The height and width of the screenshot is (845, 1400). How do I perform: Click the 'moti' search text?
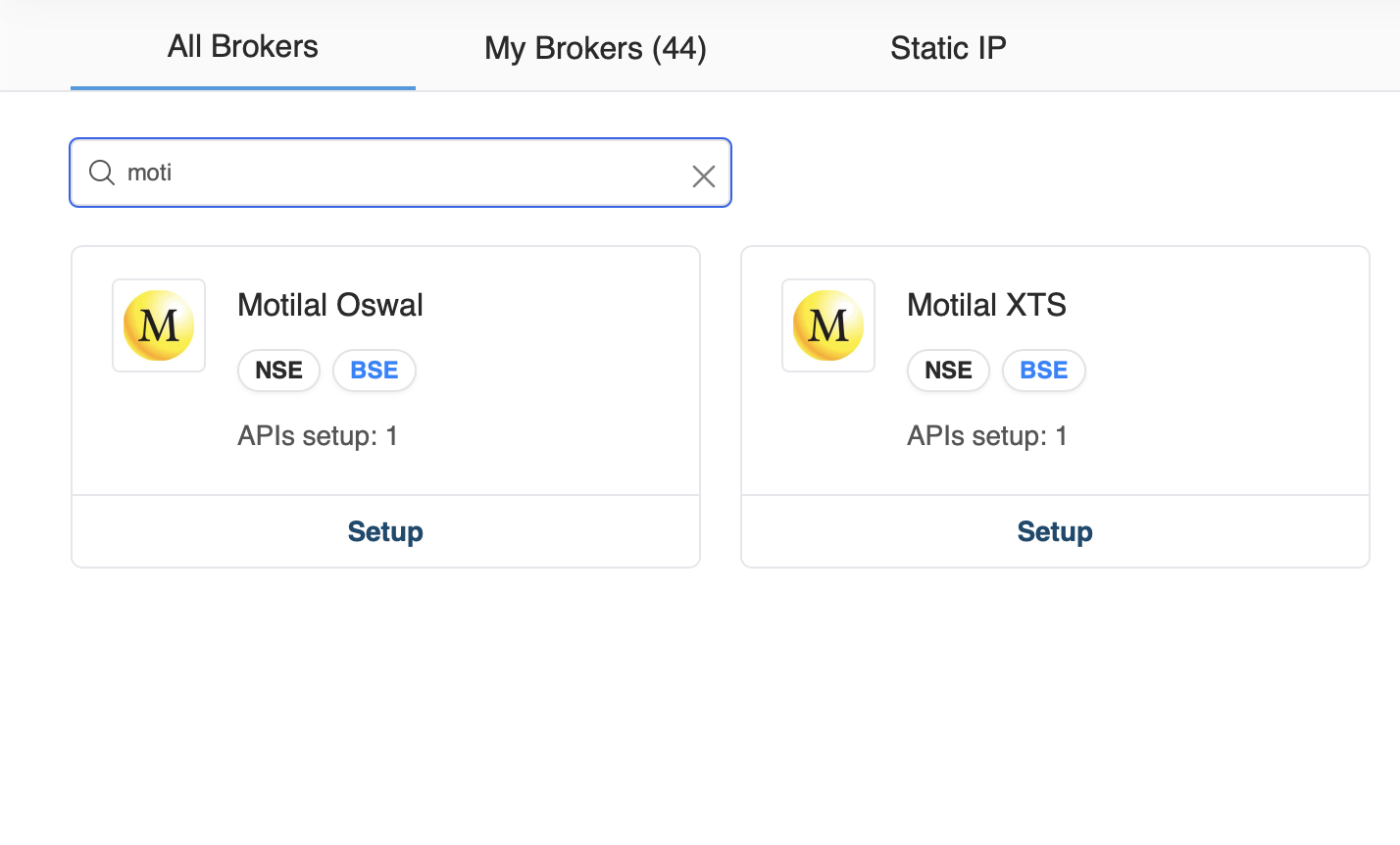(150, 174)
